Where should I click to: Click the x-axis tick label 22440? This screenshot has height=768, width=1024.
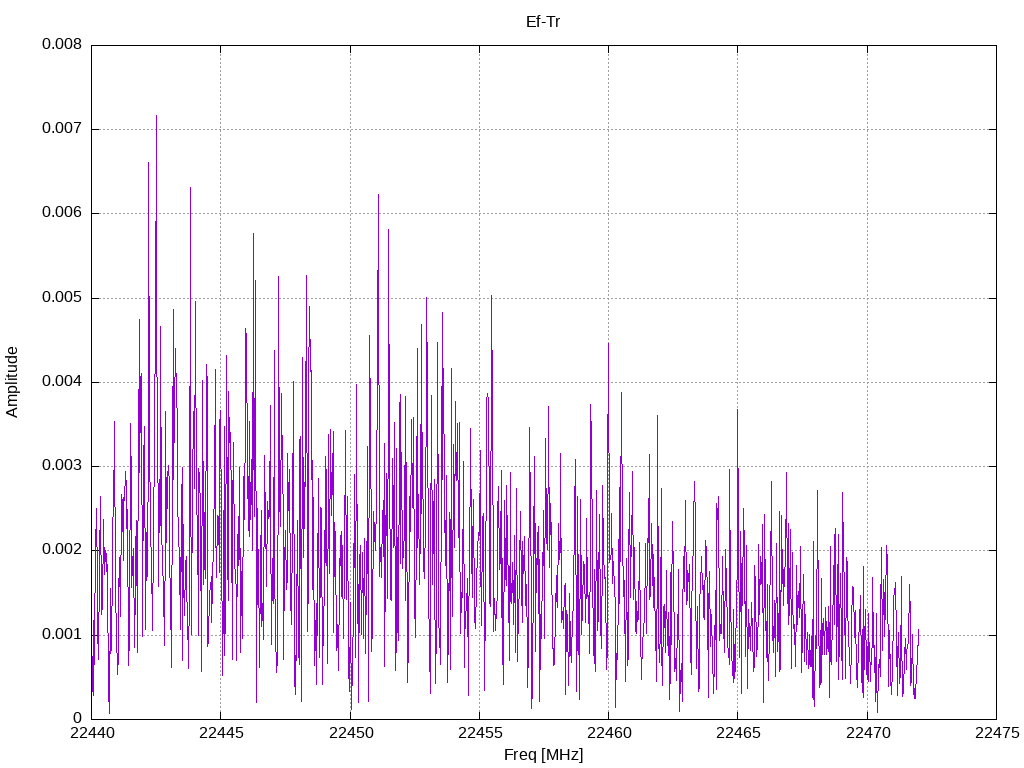[91, 733]
